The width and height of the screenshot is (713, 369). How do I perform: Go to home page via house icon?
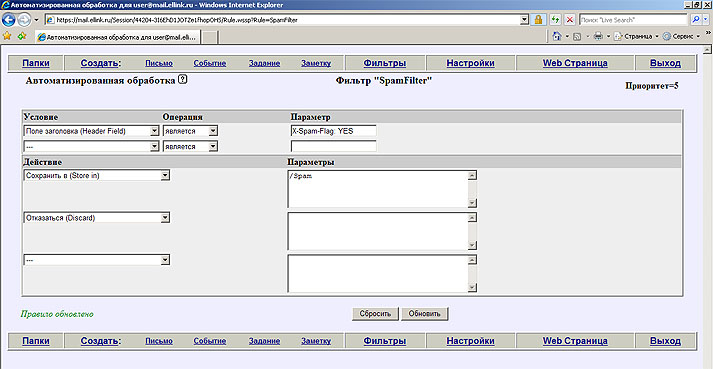[556, 36]
